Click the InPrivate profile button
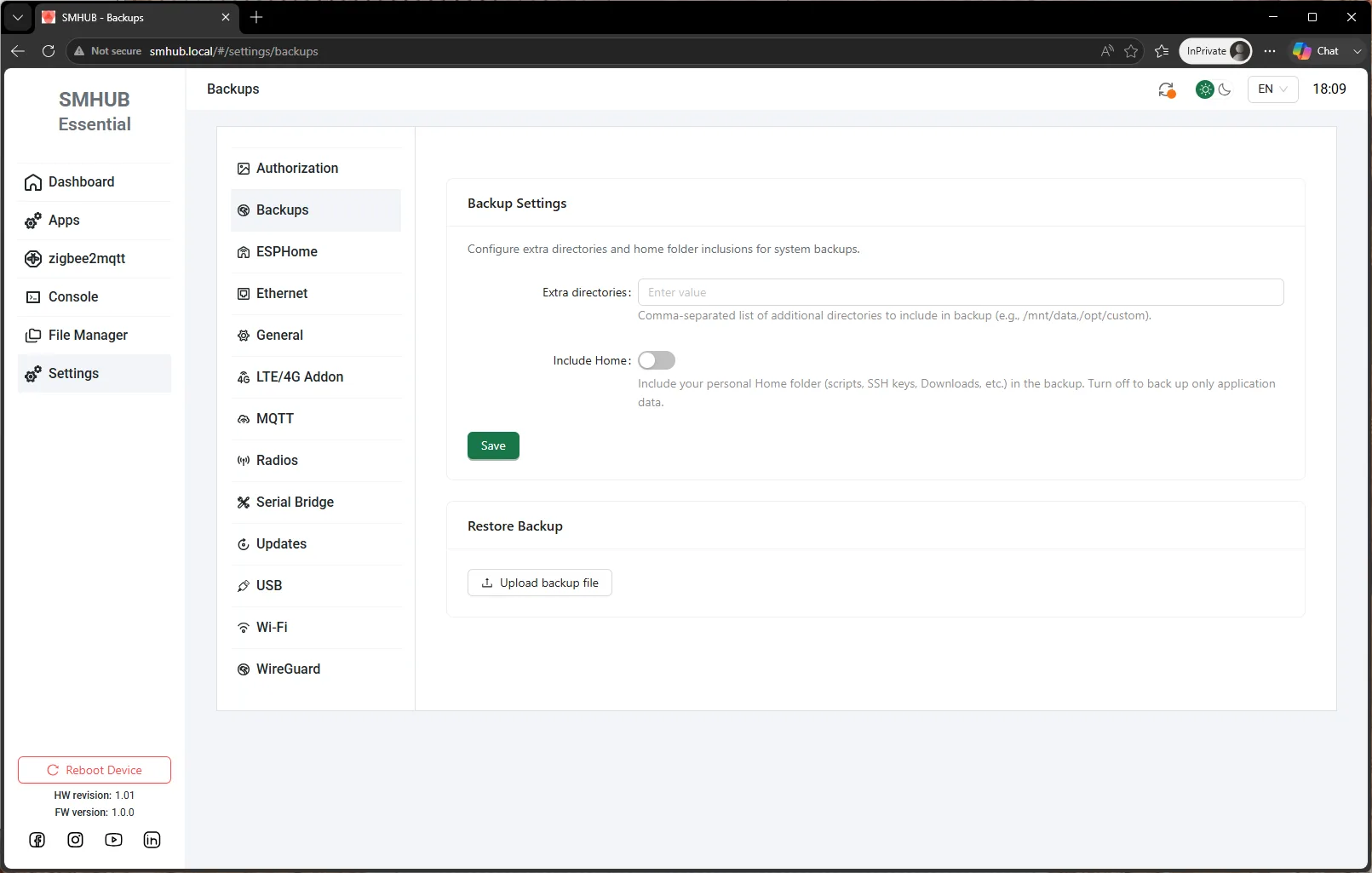The width and height of the screenshot is (1372, 873). pyautogui.click(x=1215, y=51)
